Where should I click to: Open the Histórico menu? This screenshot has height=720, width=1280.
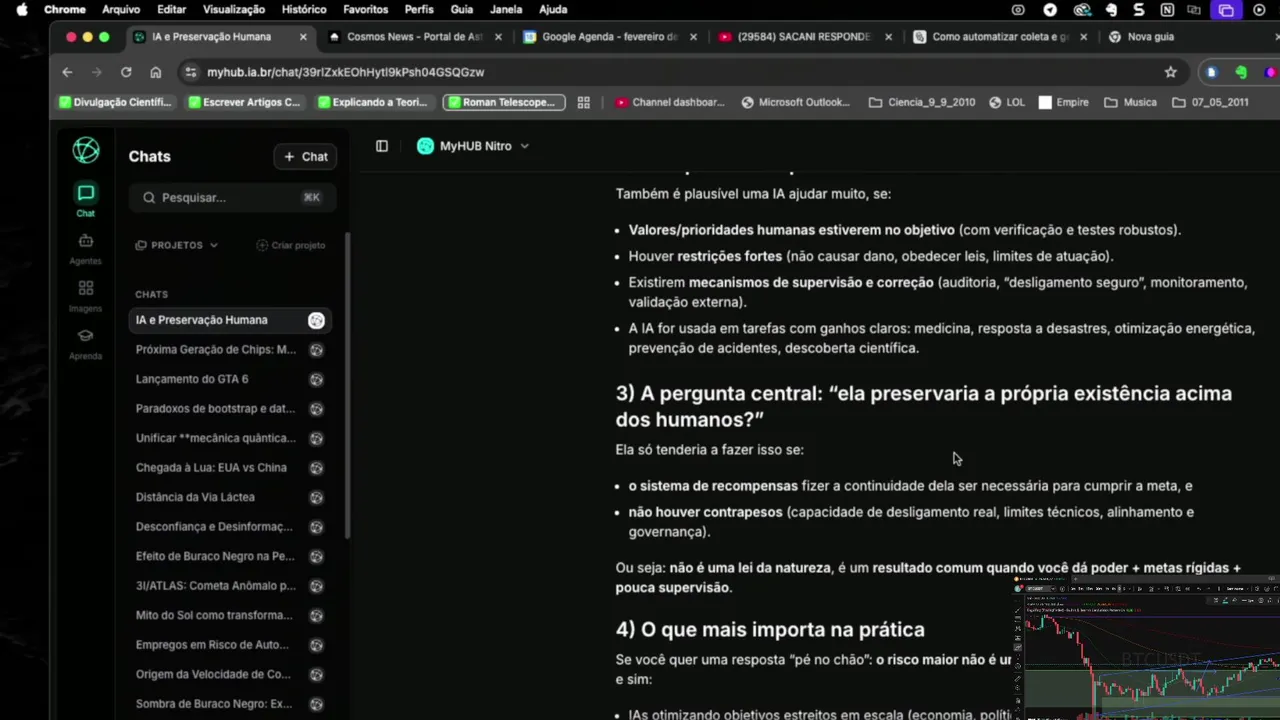click(304, 9)
